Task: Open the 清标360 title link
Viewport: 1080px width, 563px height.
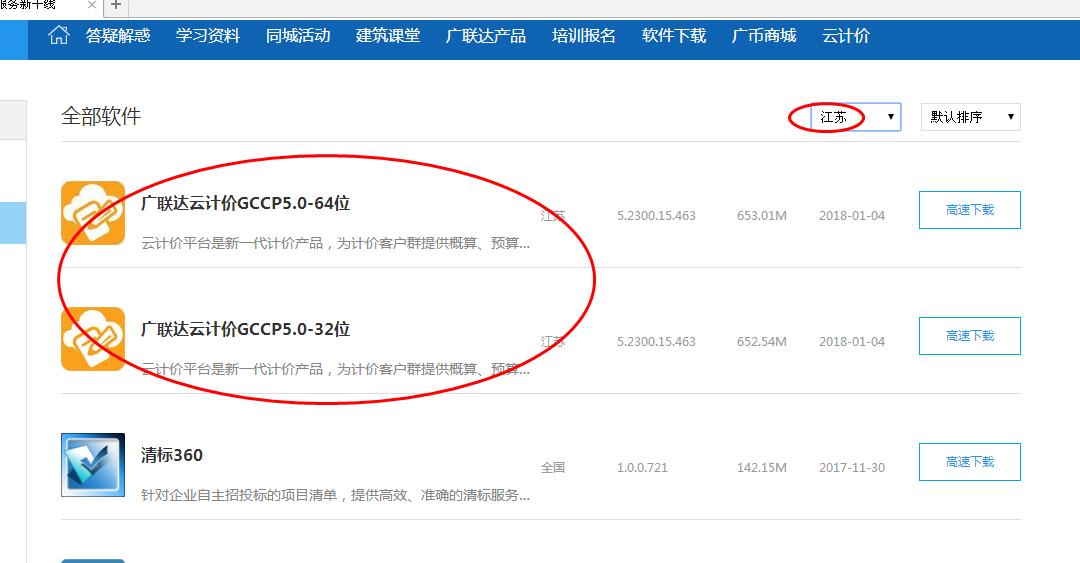Action: pos(172,455)
